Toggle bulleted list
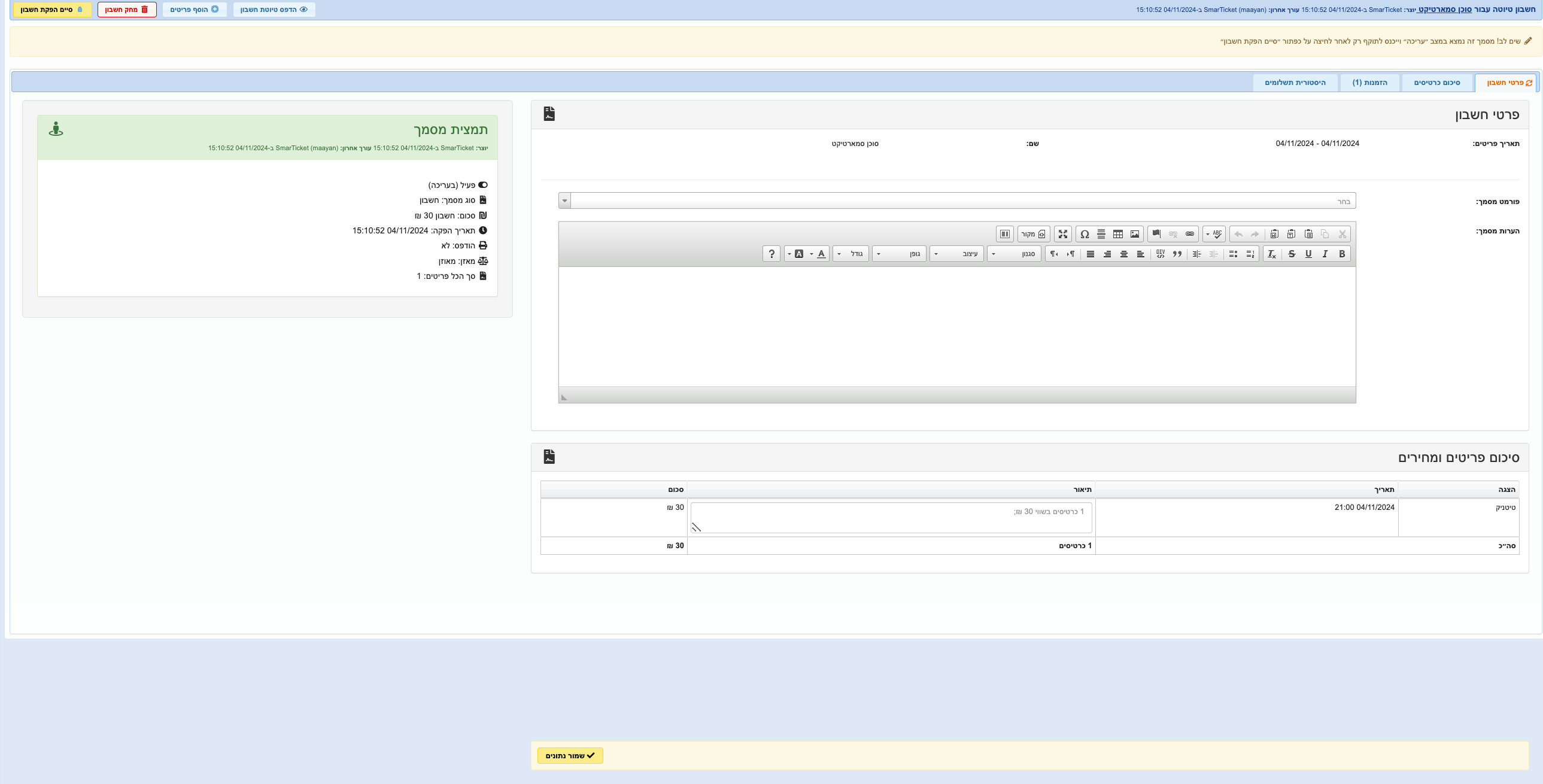 tap(1234, 254)
